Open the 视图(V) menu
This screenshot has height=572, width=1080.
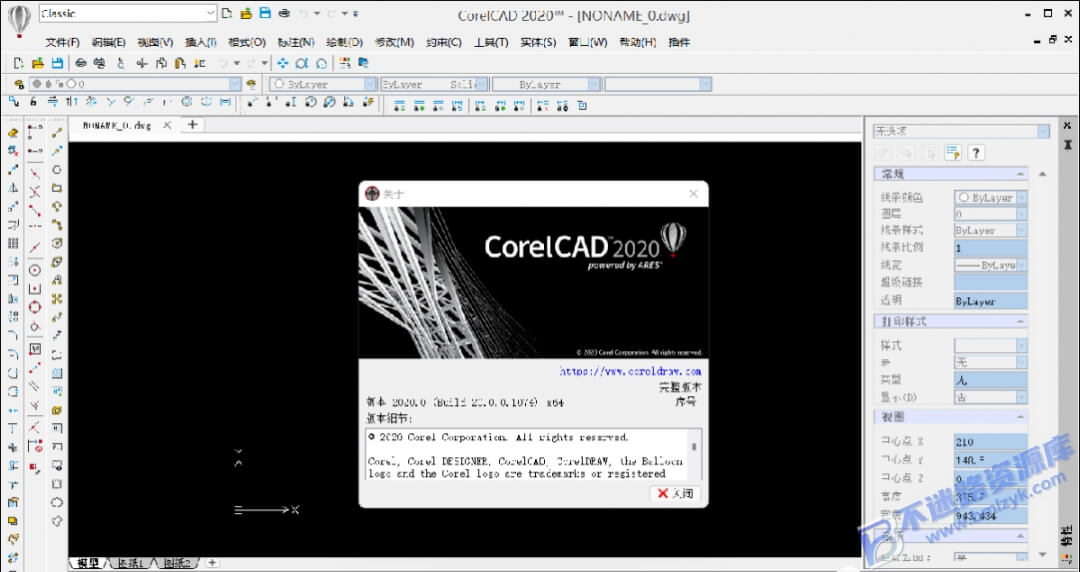pos(155,42)
